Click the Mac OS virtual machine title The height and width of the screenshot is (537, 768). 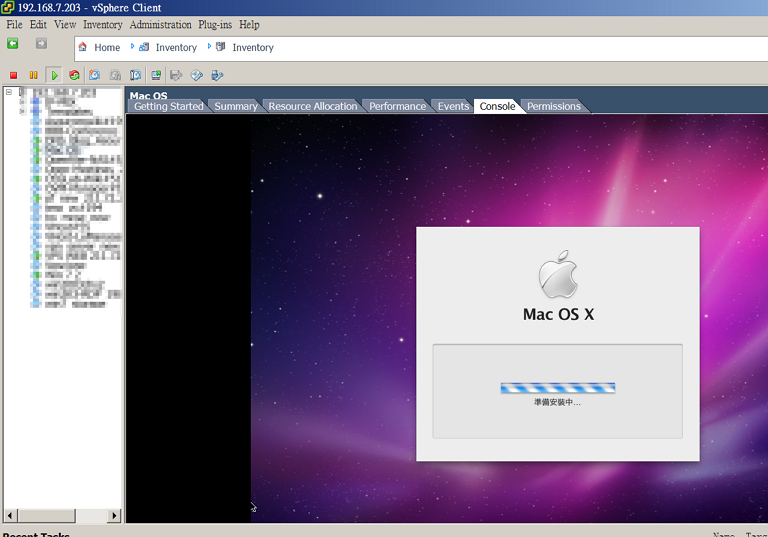click(148, 96)
